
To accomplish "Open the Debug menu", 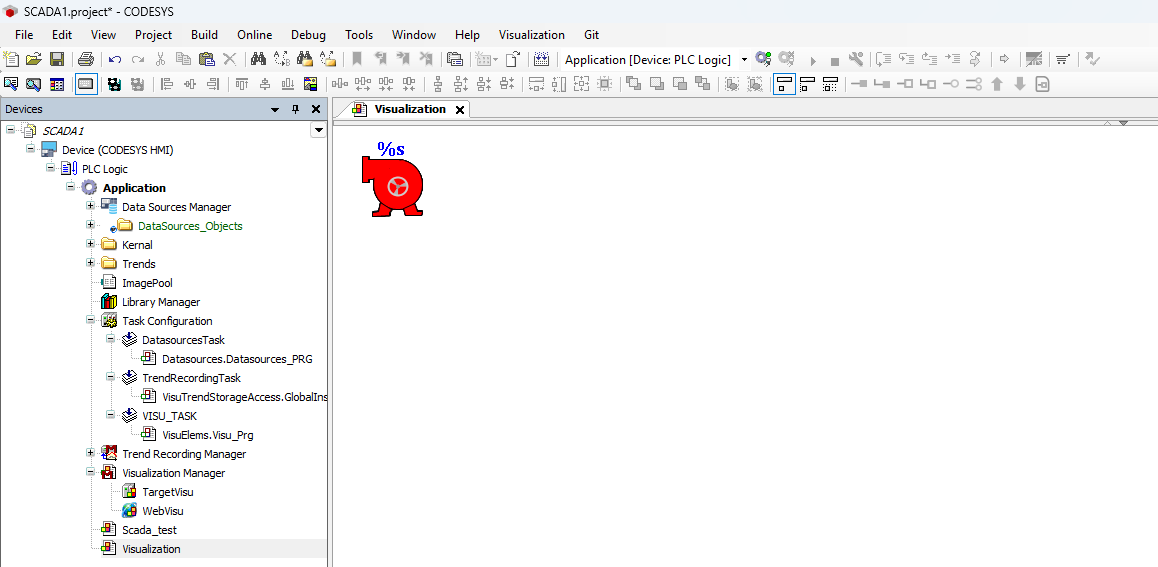I will point(308,35).
